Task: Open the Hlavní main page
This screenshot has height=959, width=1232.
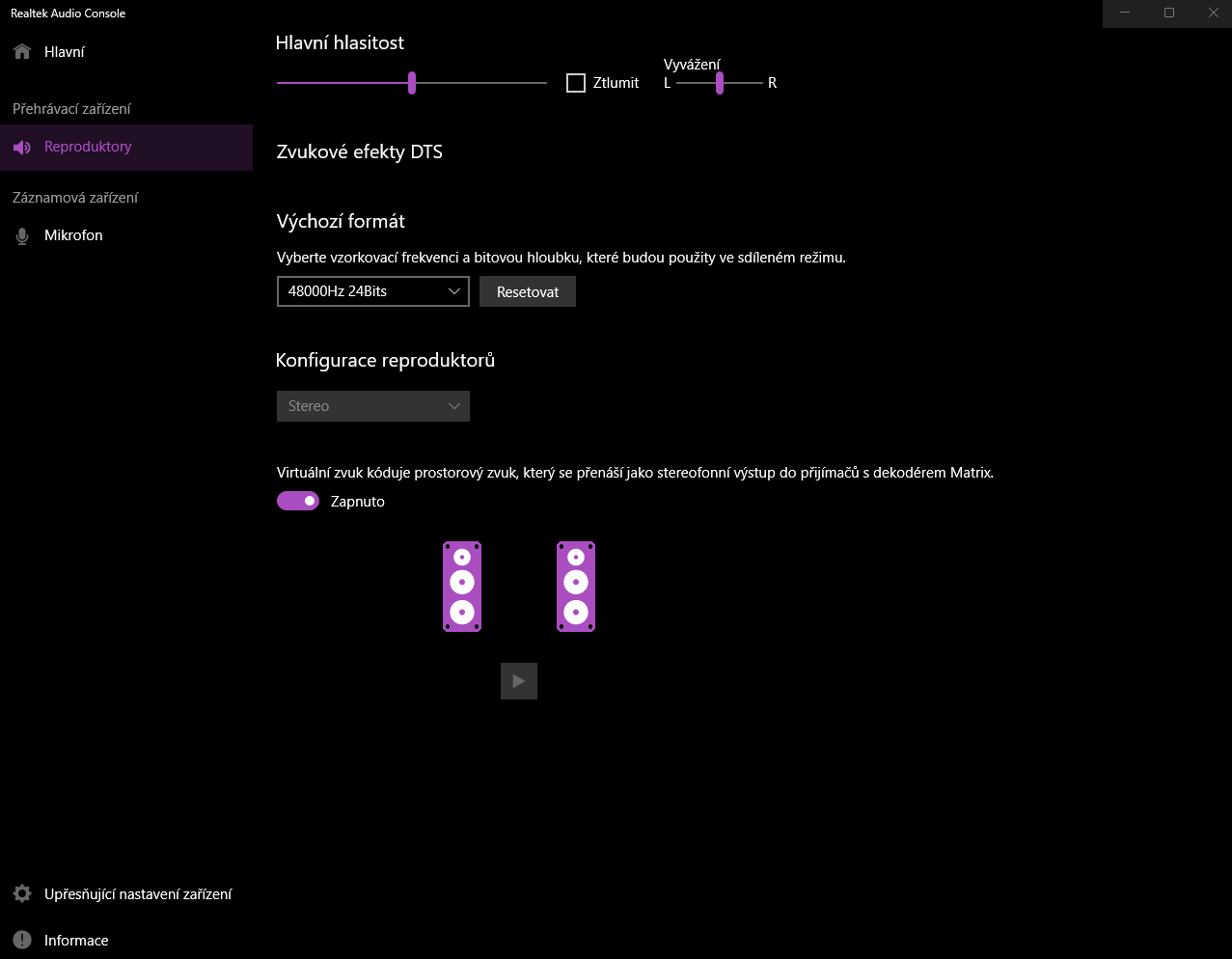Action: coord(65,52)
